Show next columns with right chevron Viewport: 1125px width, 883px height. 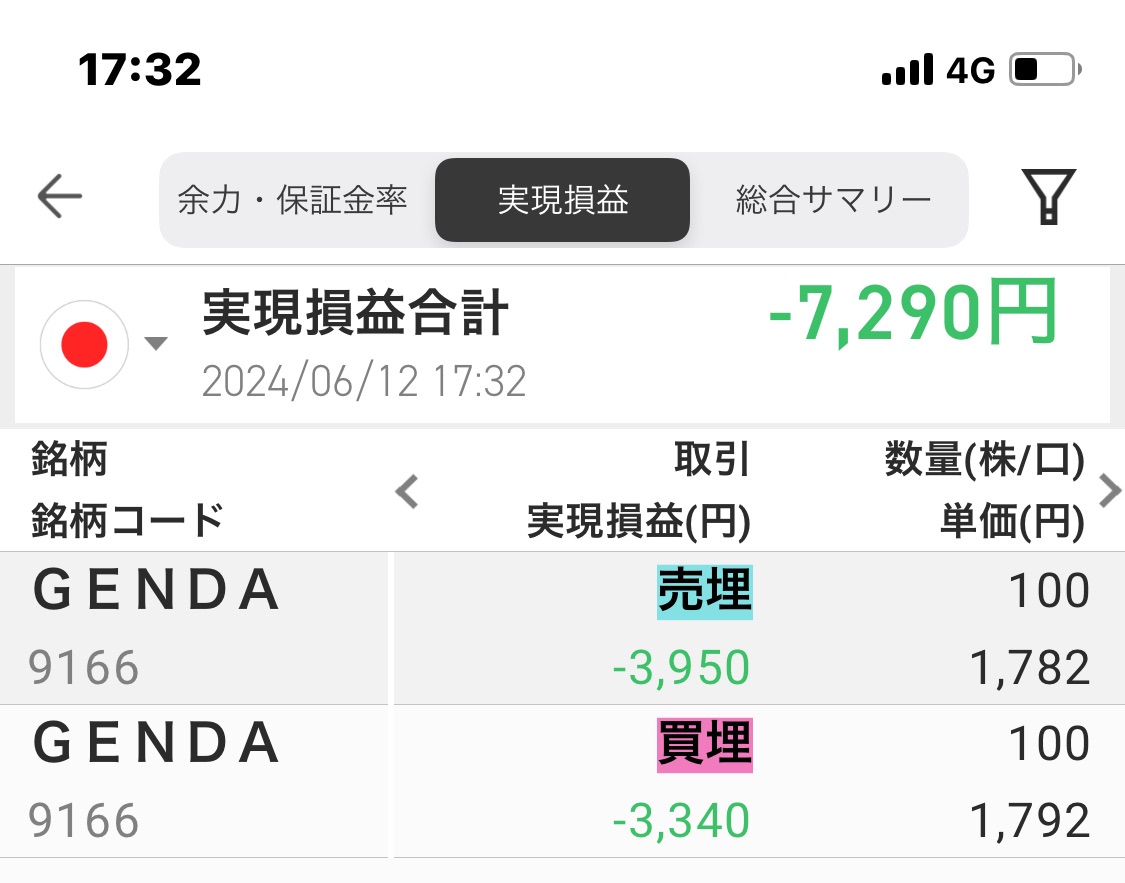pyautogui.click(x=1109, y=491)
